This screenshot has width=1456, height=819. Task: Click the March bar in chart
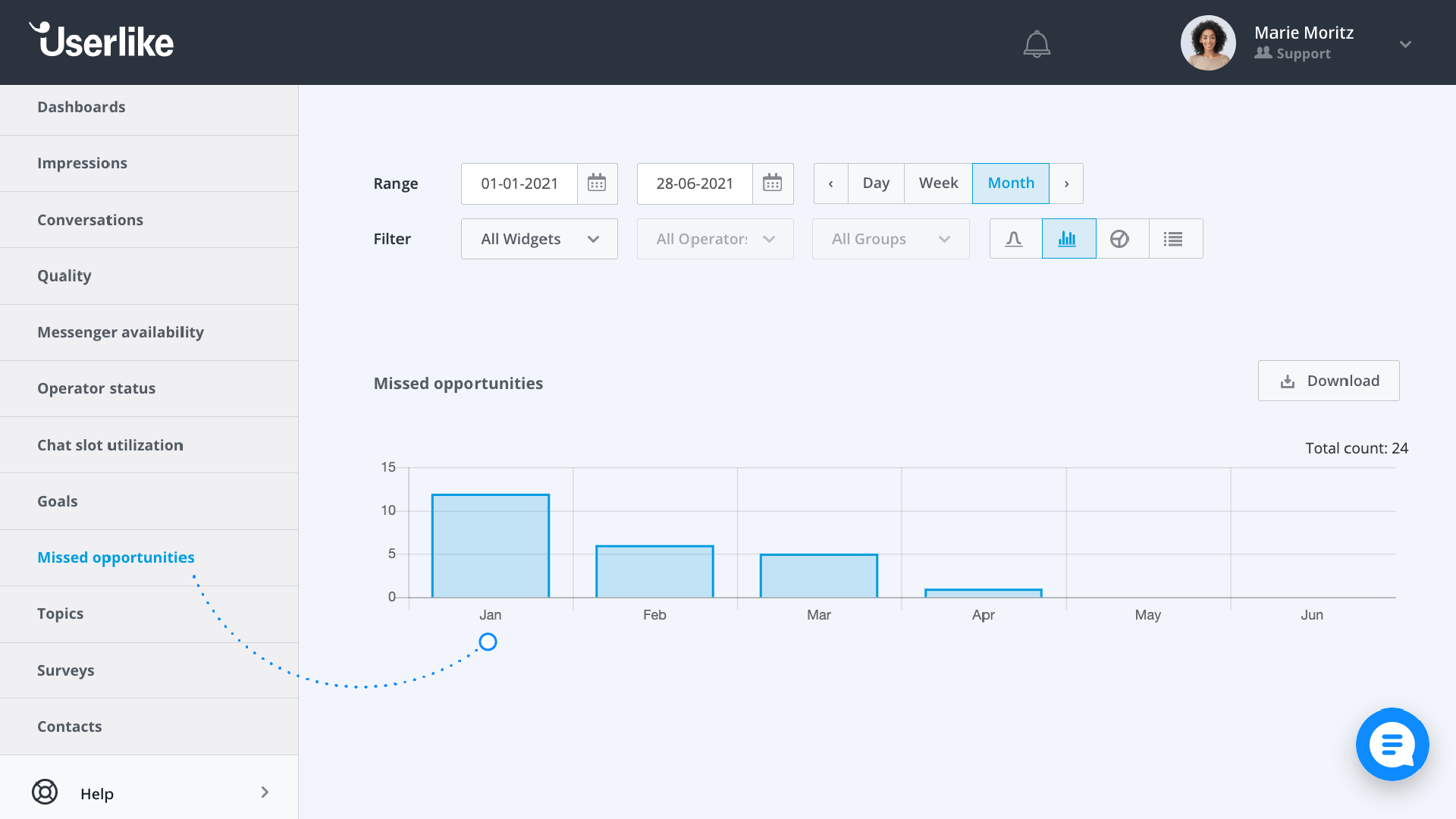[819, 576]
